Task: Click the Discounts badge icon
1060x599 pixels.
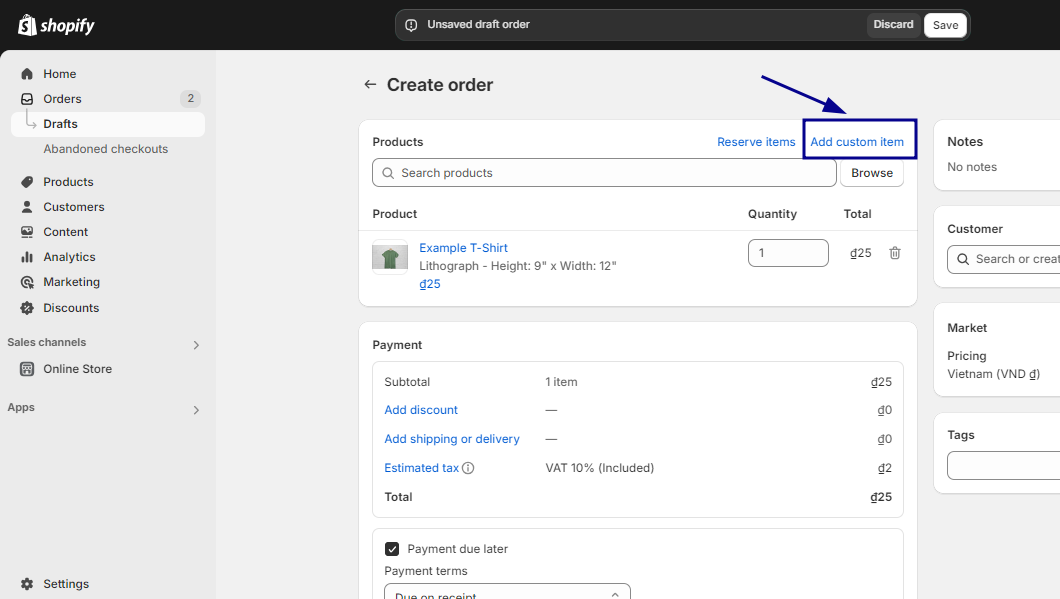Action: 27,308
